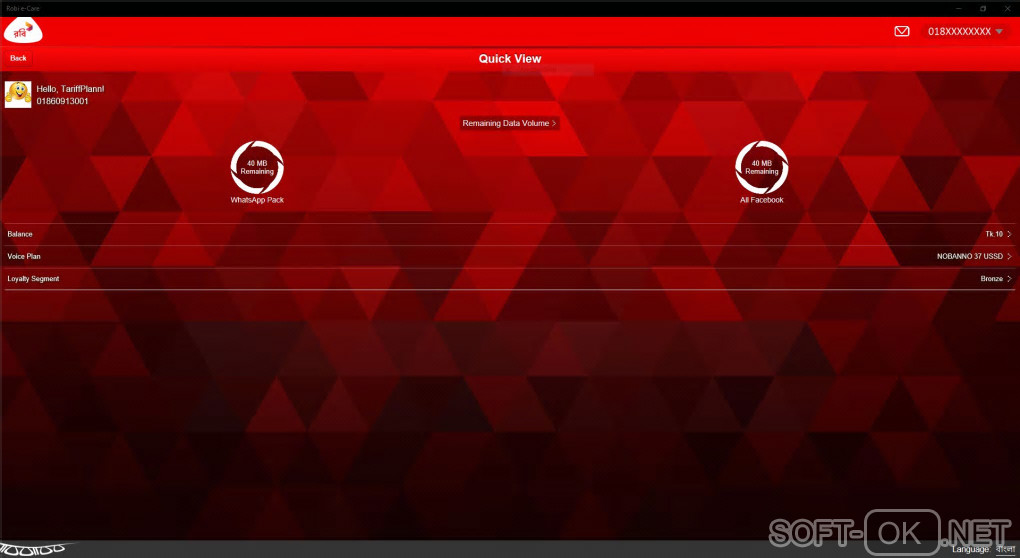Click the Voice Plan row label
Viewport: 1020px width, 558px height.
click(x=24, y=256)
